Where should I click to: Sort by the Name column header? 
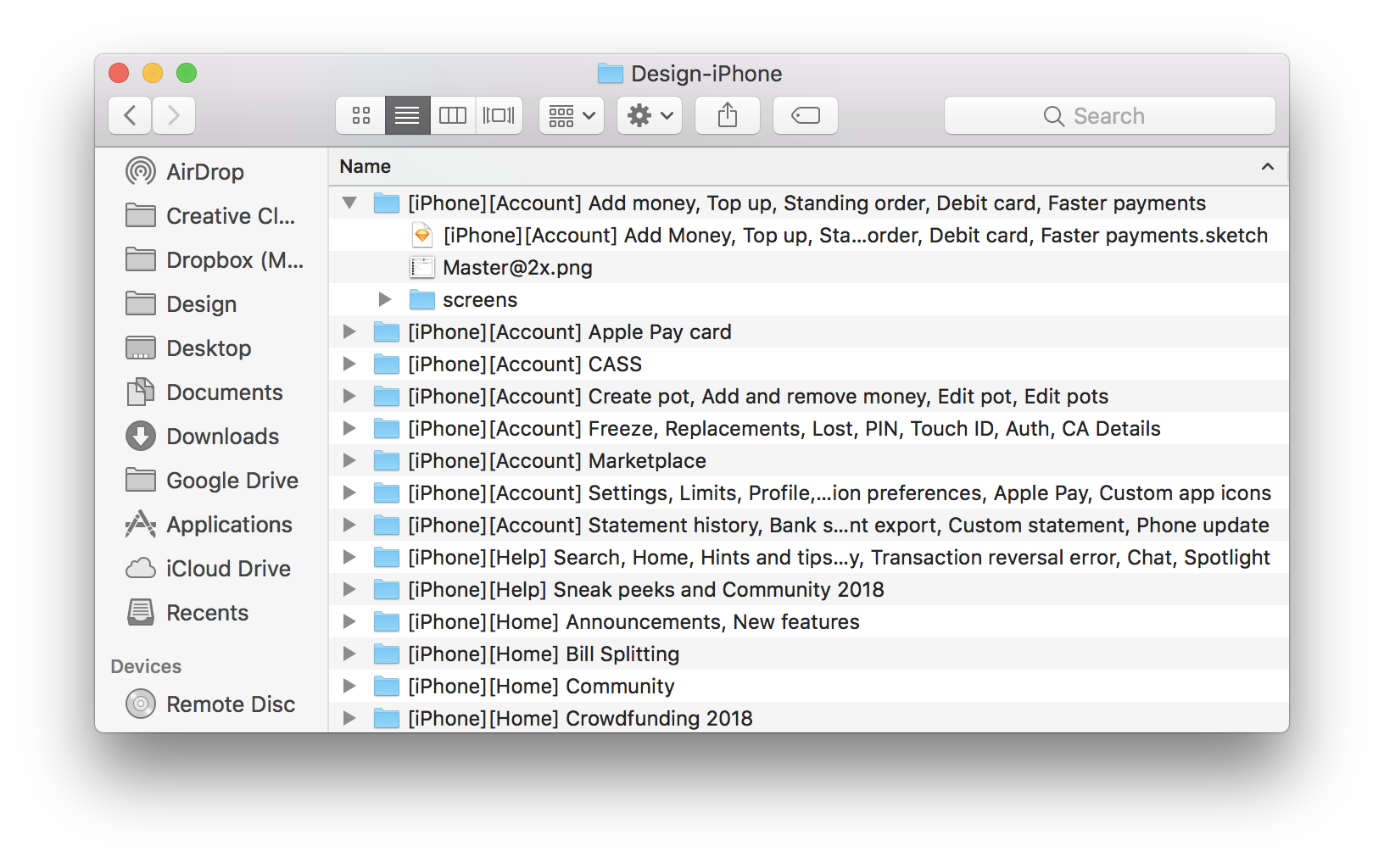pyautogui.click(x=366, y=166)
